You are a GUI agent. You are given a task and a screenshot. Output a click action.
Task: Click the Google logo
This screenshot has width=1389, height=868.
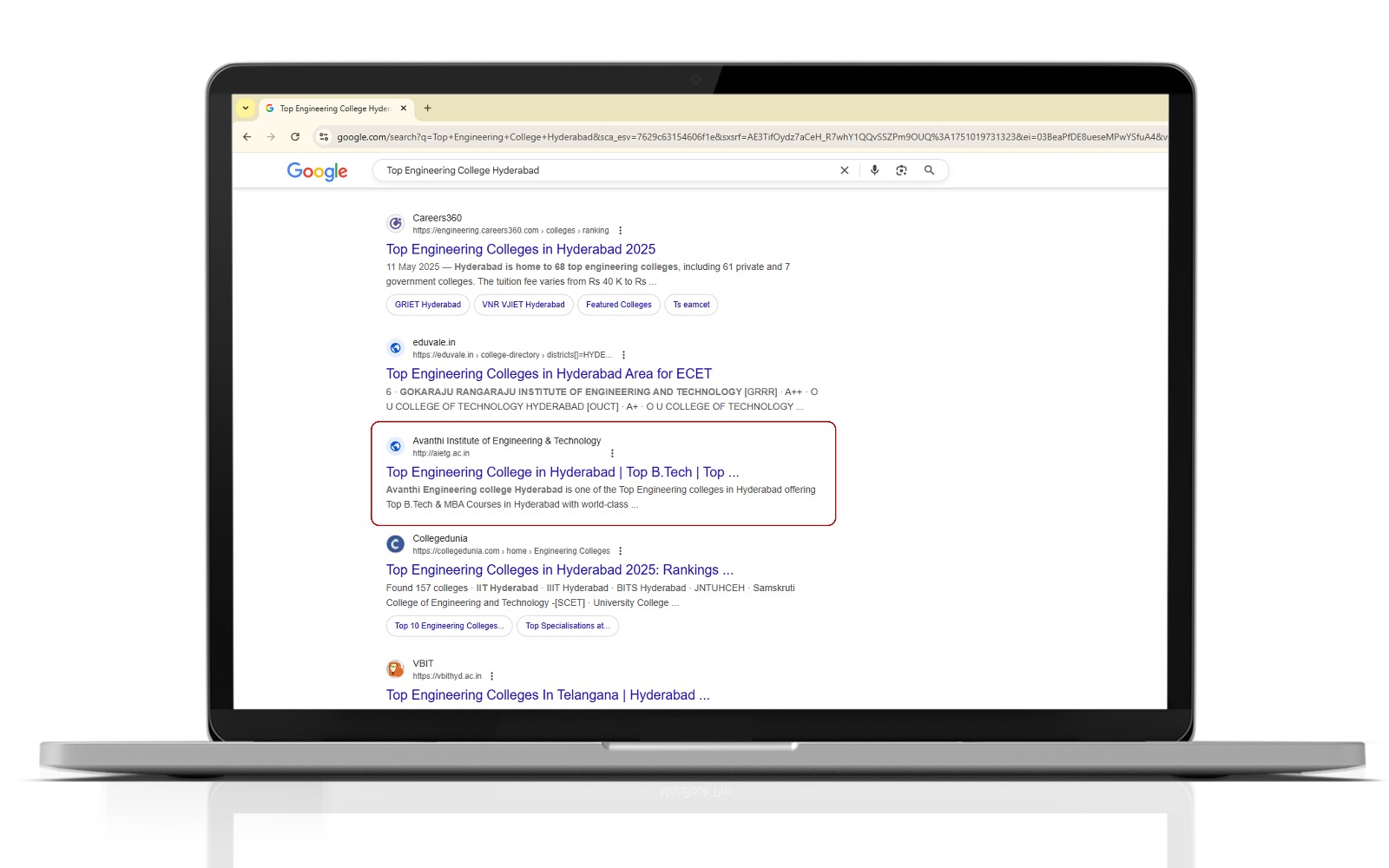tap(317, 171)
